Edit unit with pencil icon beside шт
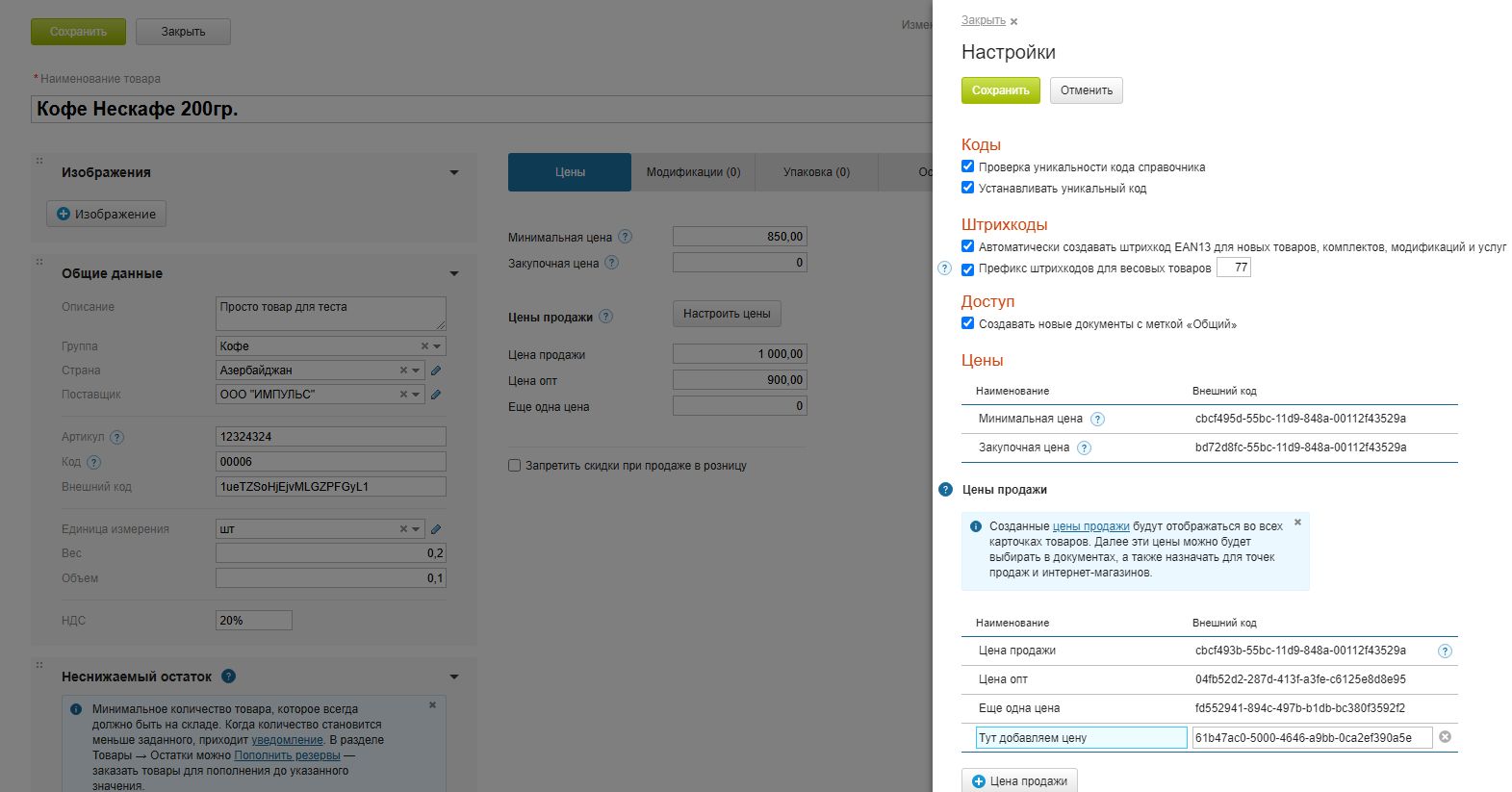 tap(436, 529)
